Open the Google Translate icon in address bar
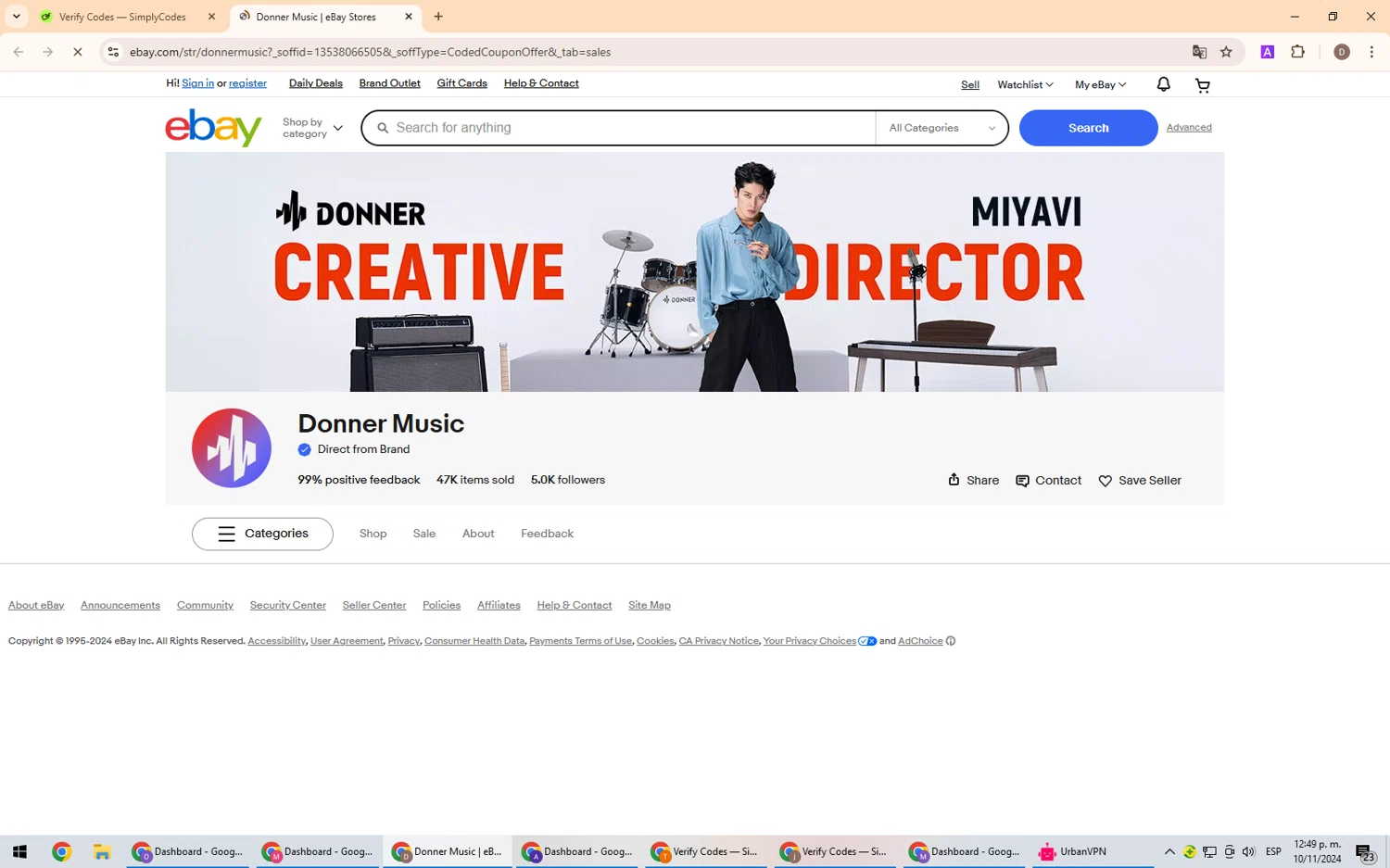 [x=1199, y=52]
